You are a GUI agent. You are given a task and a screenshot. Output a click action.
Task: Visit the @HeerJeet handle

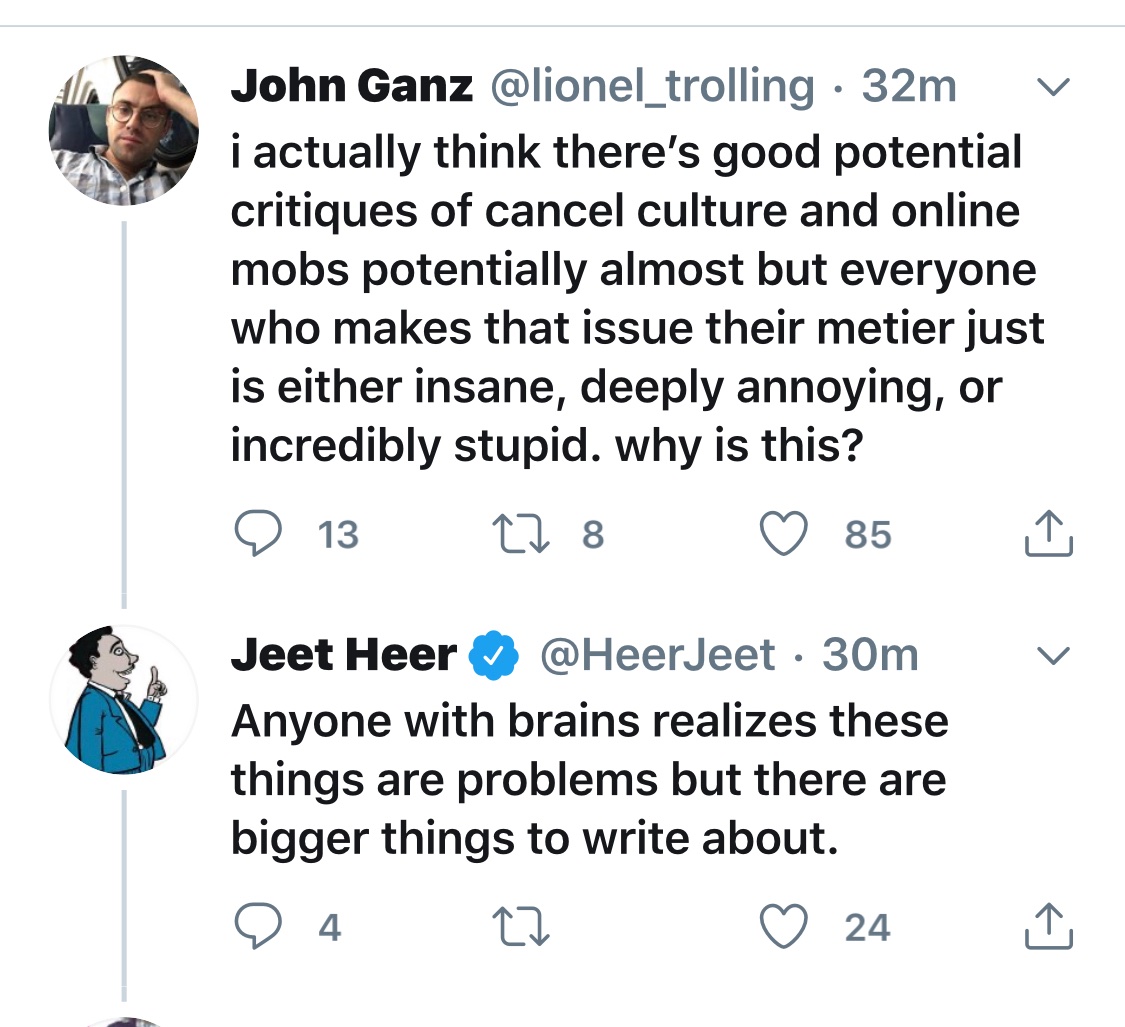pyautogui.click(x=657, y=656)
